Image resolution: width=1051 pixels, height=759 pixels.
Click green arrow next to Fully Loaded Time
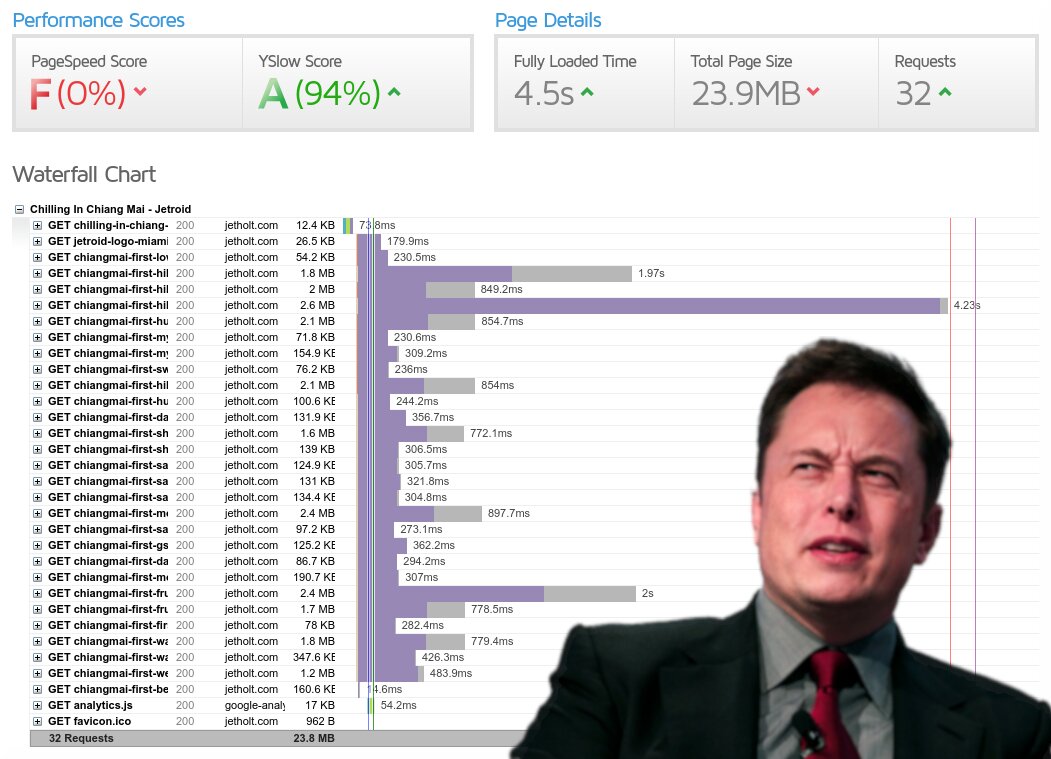pos(587,93)
